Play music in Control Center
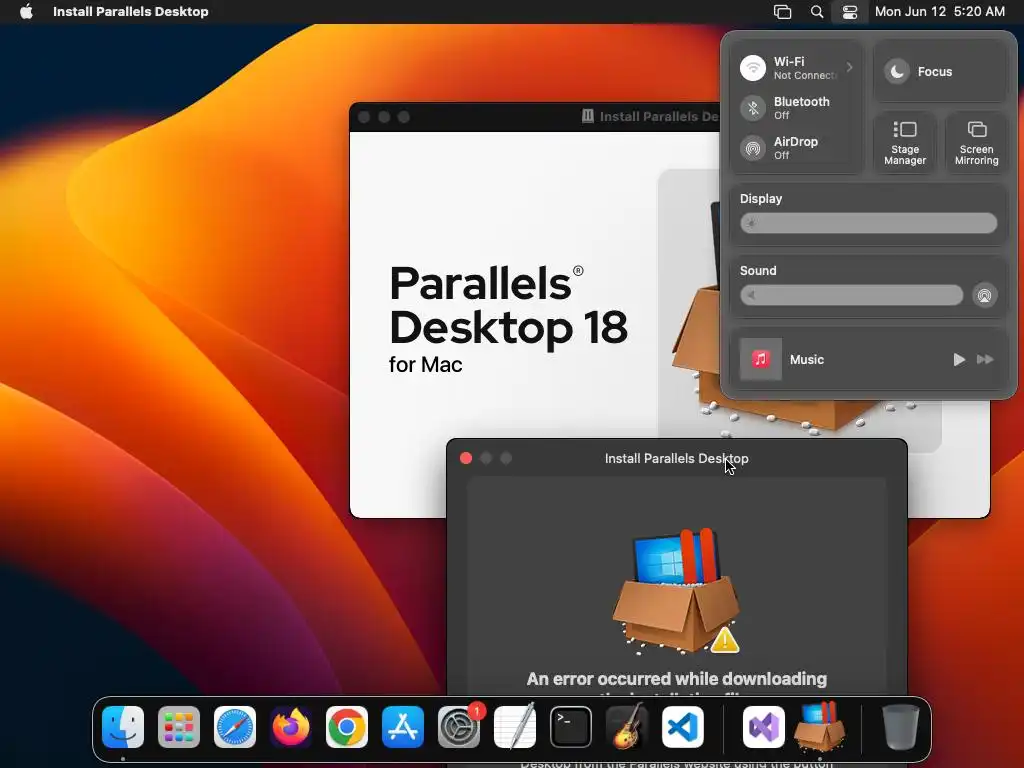This screenshot has width=1024, height=768. pyautogui.click(x=959, y=359)
